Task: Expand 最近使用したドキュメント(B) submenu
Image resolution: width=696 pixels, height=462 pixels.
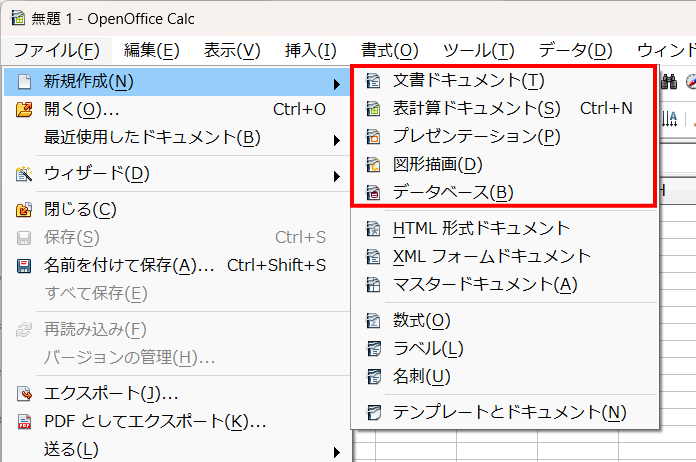Action: (177, 138)
